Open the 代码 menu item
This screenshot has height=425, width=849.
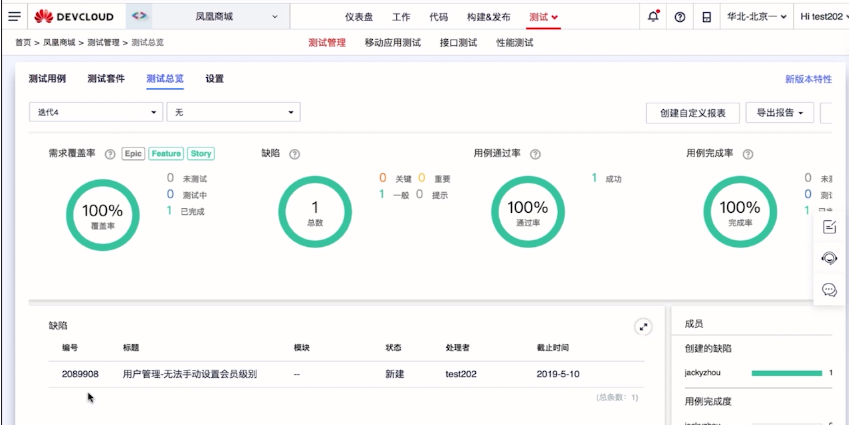click(439, 17)
